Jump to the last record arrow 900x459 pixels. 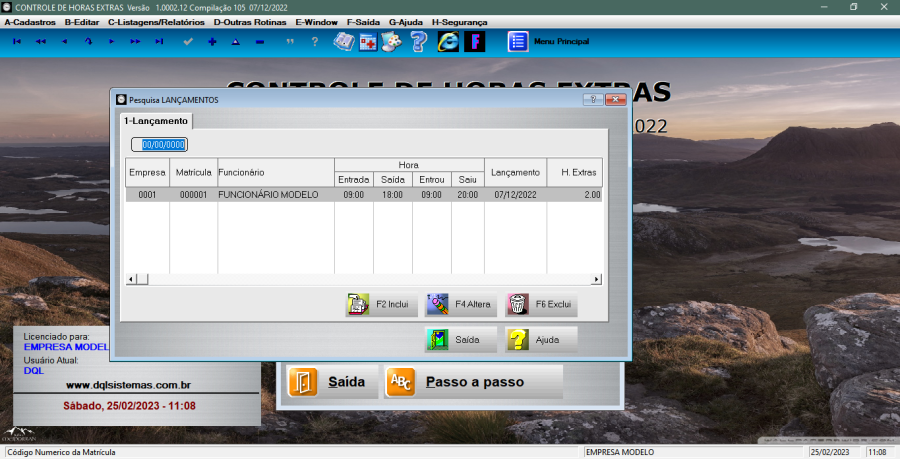click(x=159, y=41)
